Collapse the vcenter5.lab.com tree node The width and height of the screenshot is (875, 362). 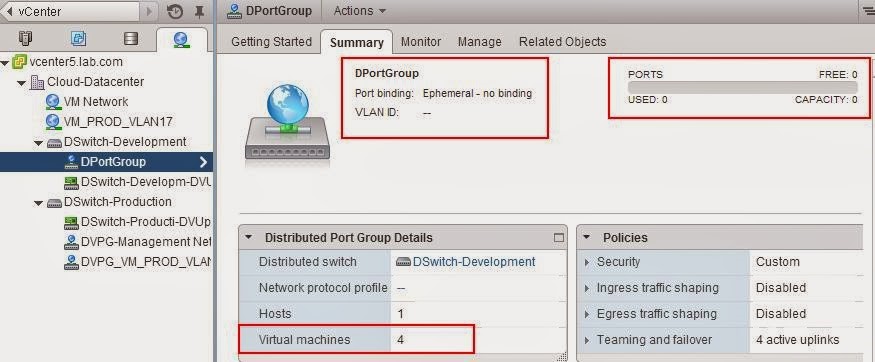tap(5, 62)
